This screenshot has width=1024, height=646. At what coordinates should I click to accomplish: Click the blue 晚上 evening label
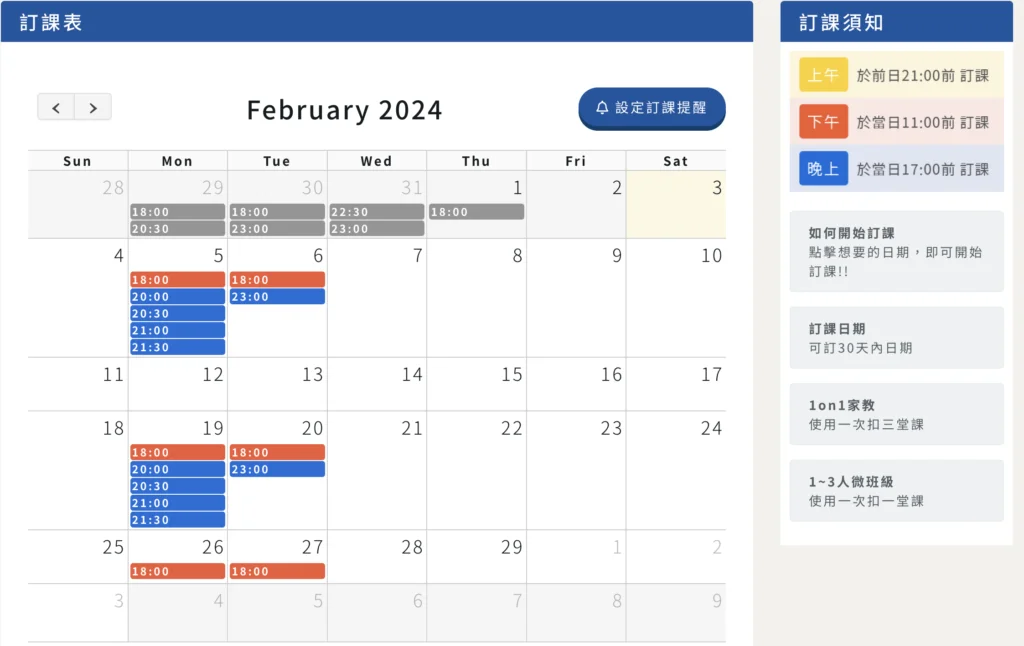tap(823, 169)
